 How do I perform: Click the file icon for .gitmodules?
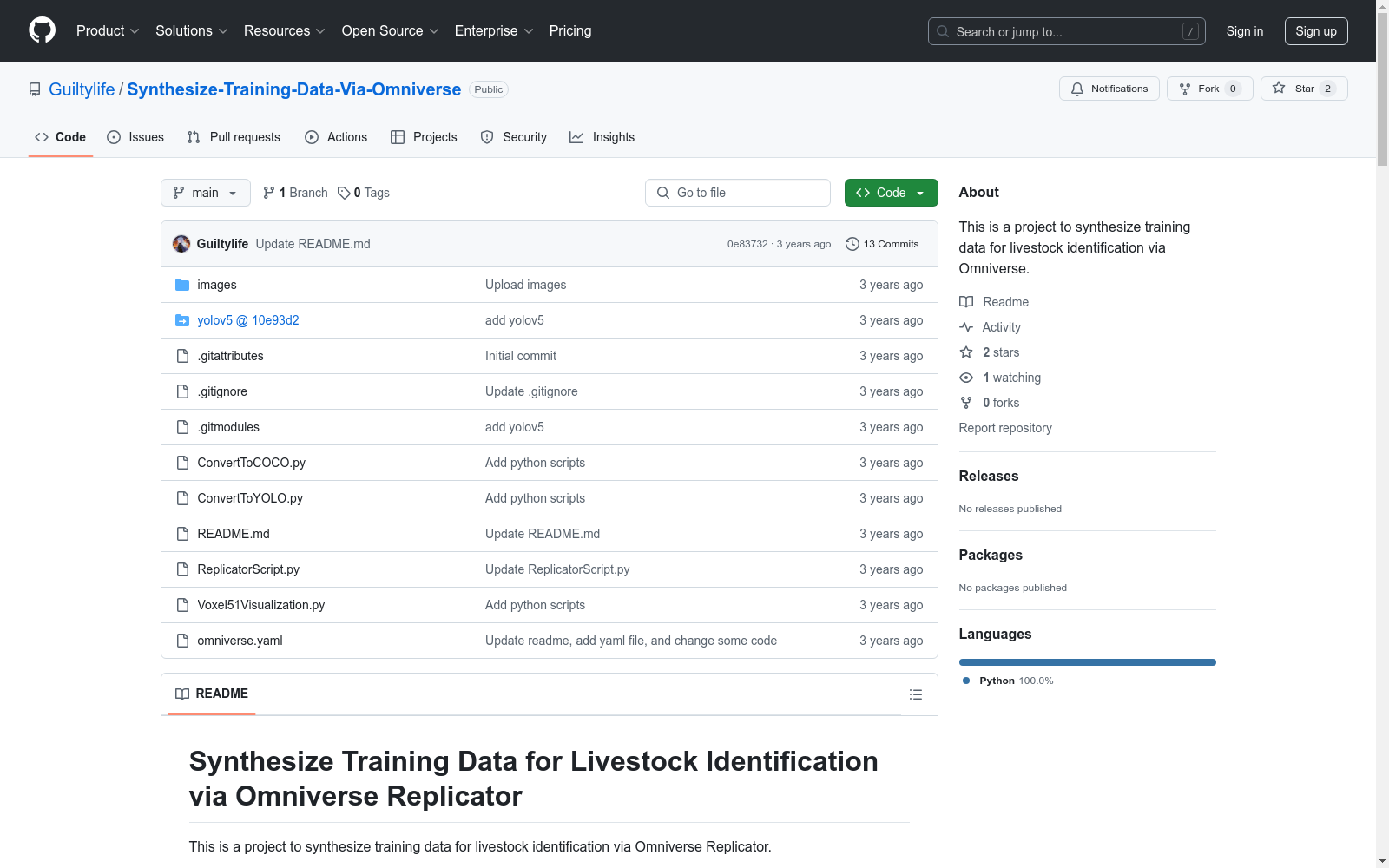coord(182,427)
